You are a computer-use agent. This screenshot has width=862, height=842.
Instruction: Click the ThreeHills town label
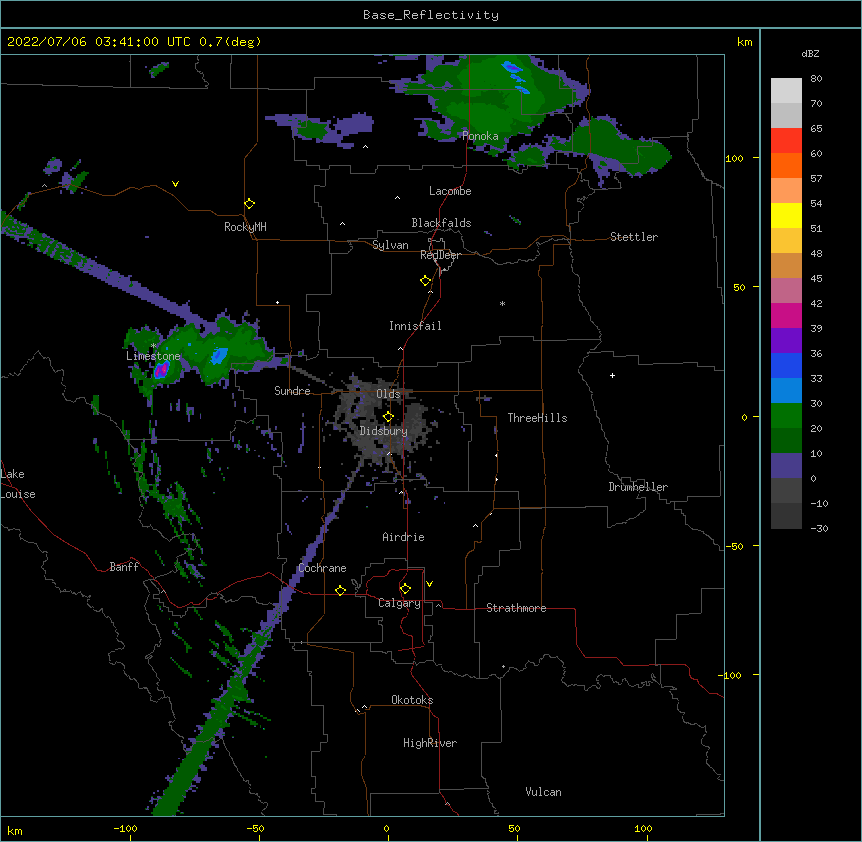click(537, 418)
